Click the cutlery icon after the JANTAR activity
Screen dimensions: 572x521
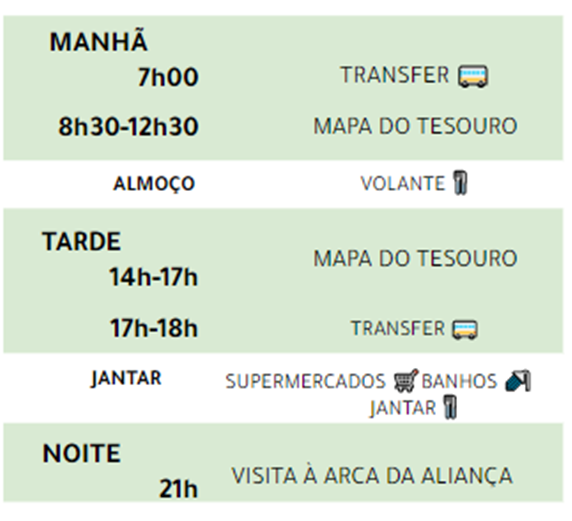[450, 407]
